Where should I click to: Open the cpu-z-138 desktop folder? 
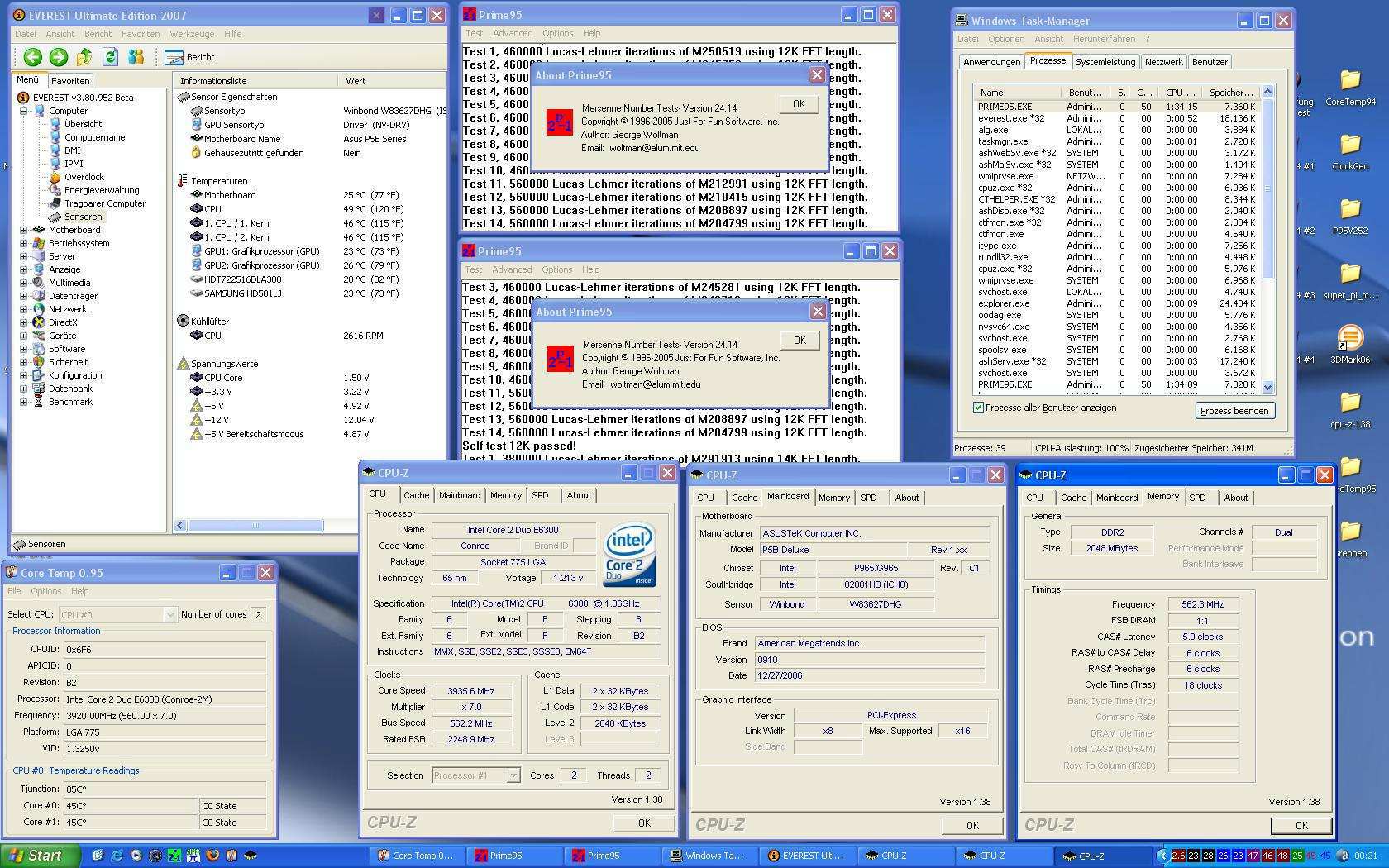click(x=1350, y=410)
